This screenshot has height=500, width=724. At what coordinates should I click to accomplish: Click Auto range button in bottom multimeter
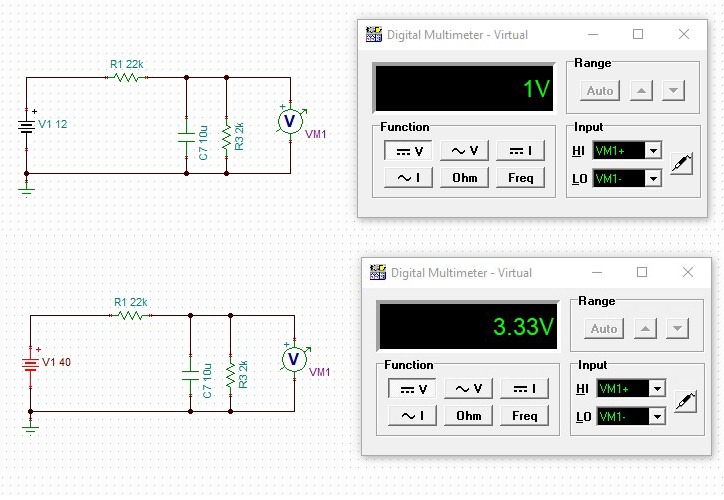604,329
